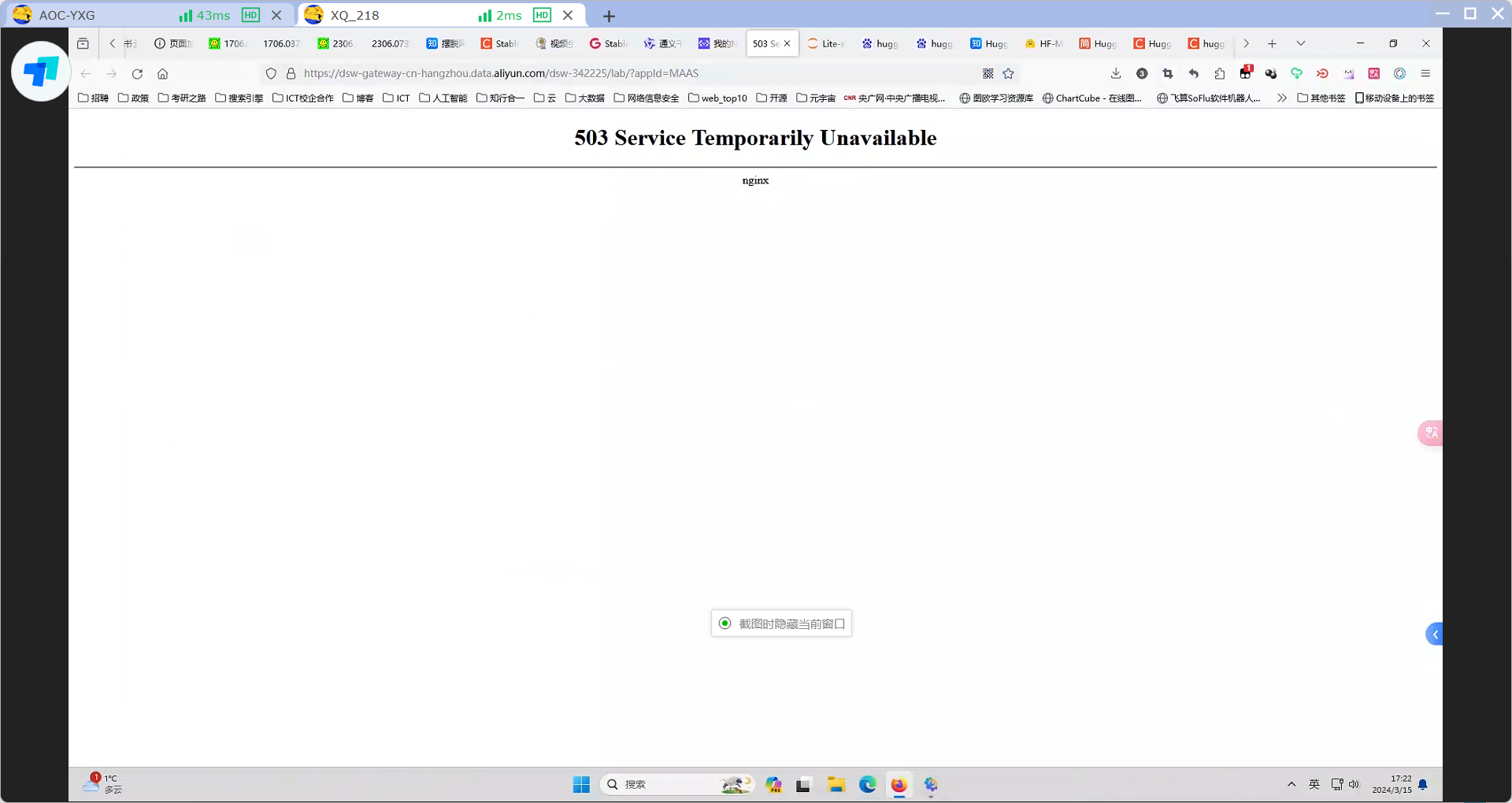The width and height of the screenshot is (1512, 803).
Task: Click the screenshot crop extension icon
Action: click(x=1168, y=73)
